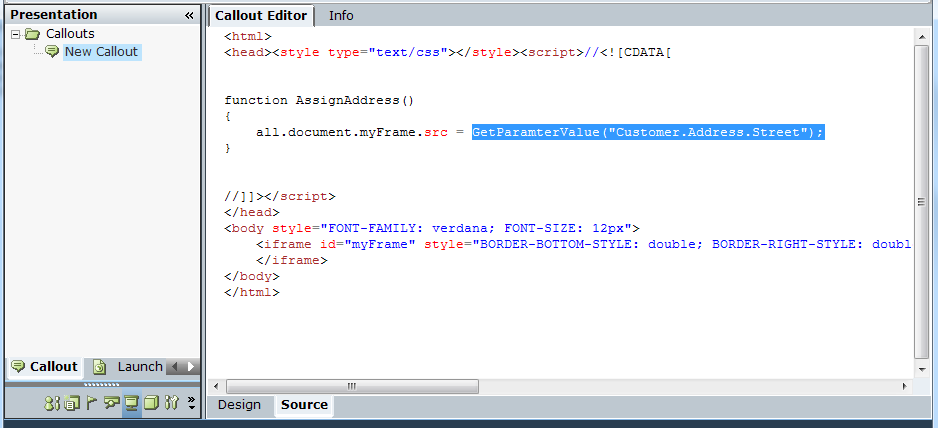Click the highlighted presentation screen icon

click(x=131, y=404)
